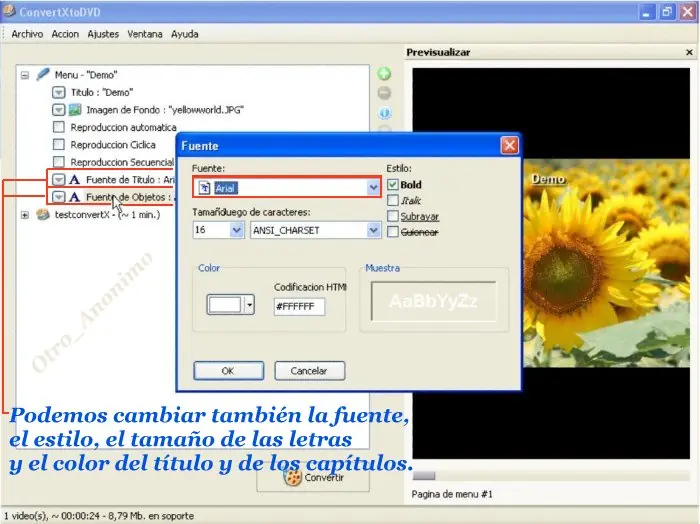The image size is (700, 524).
Task: Click the #FFFFFF HTML code field
Action: pos(299,307)
